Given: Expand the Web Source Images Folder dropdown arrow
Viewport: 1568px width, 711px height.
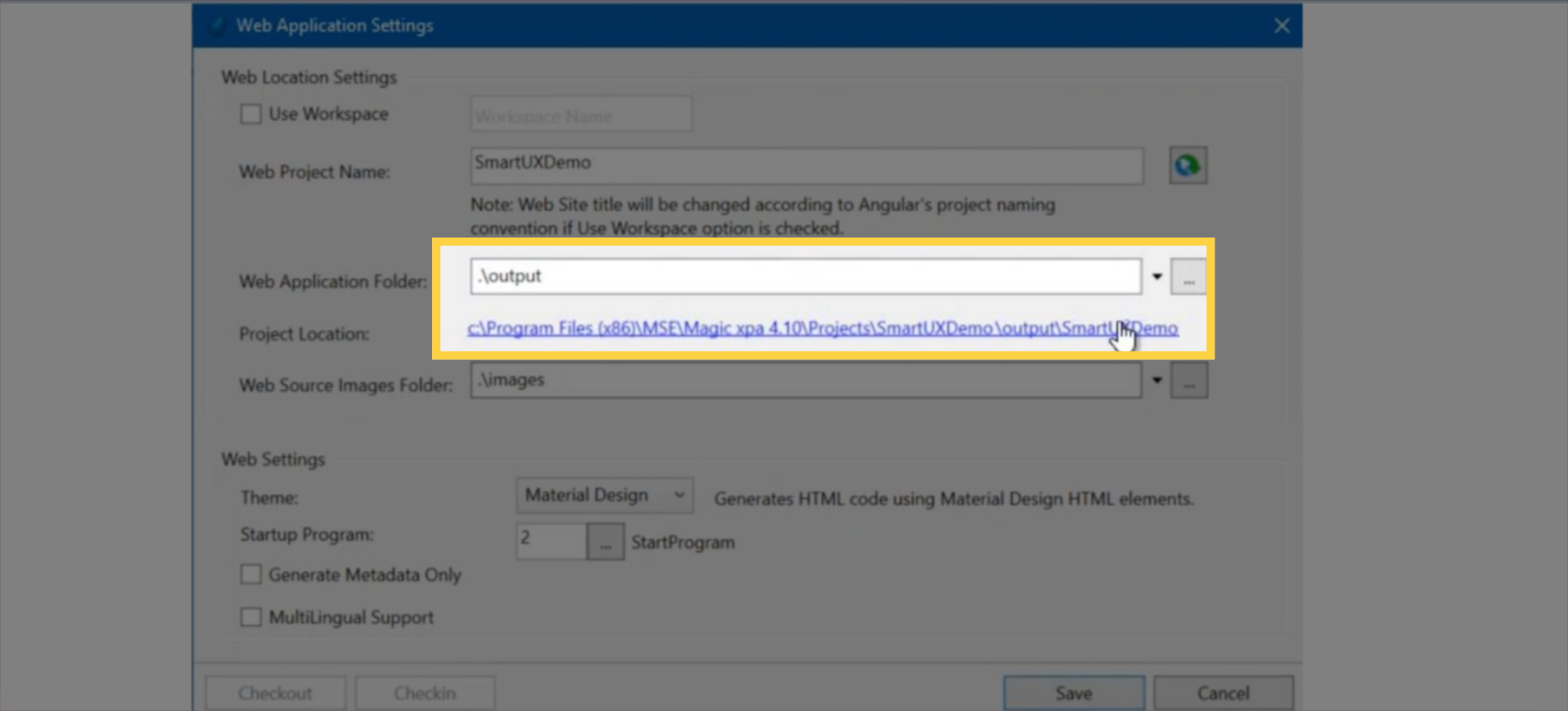Looking at the screenshot, I should pyautogui.click(x=1156, y=380).
